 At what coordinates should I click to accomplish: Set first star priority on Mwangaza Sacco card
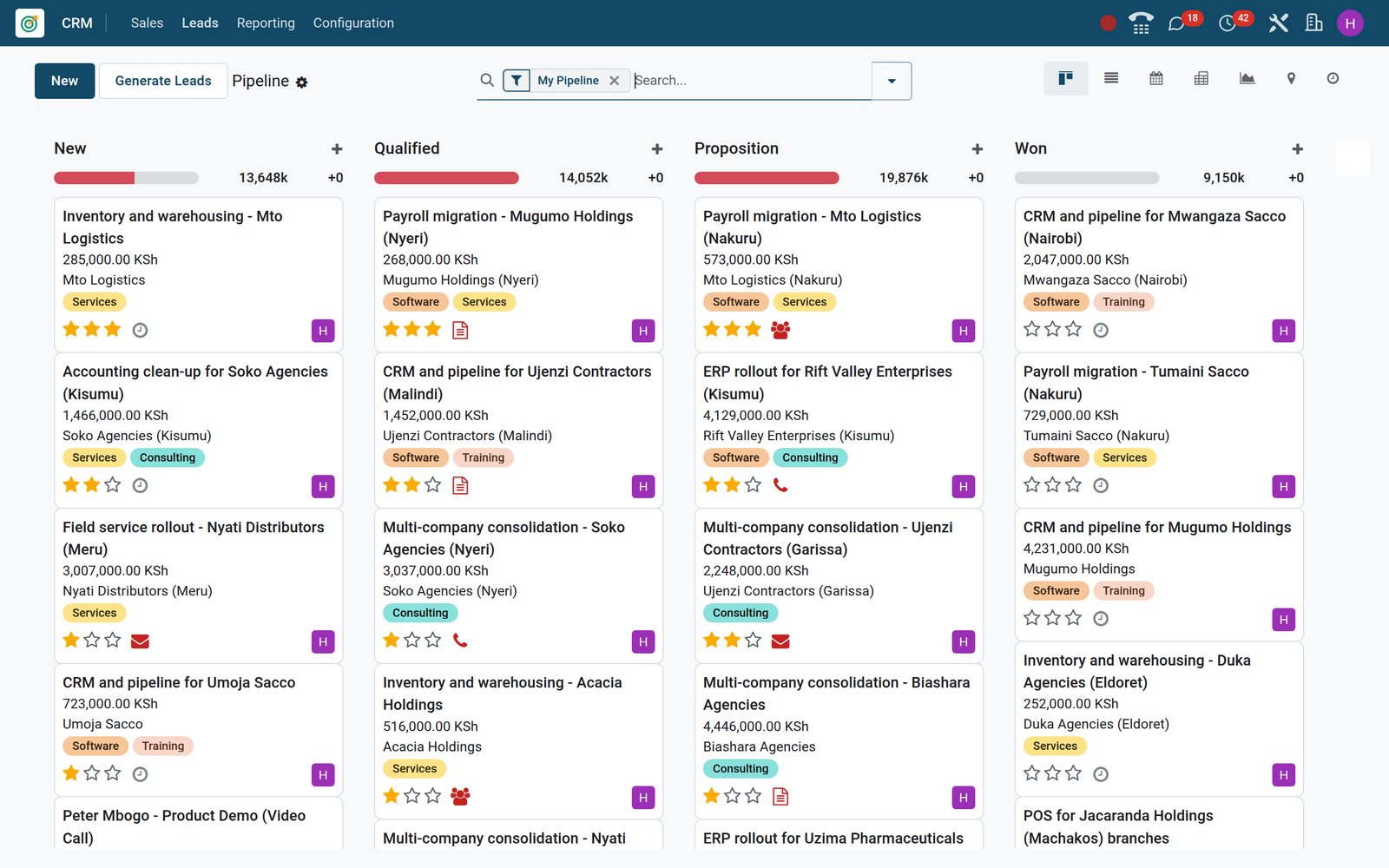pyautogui.click(x=1031, y=329)
